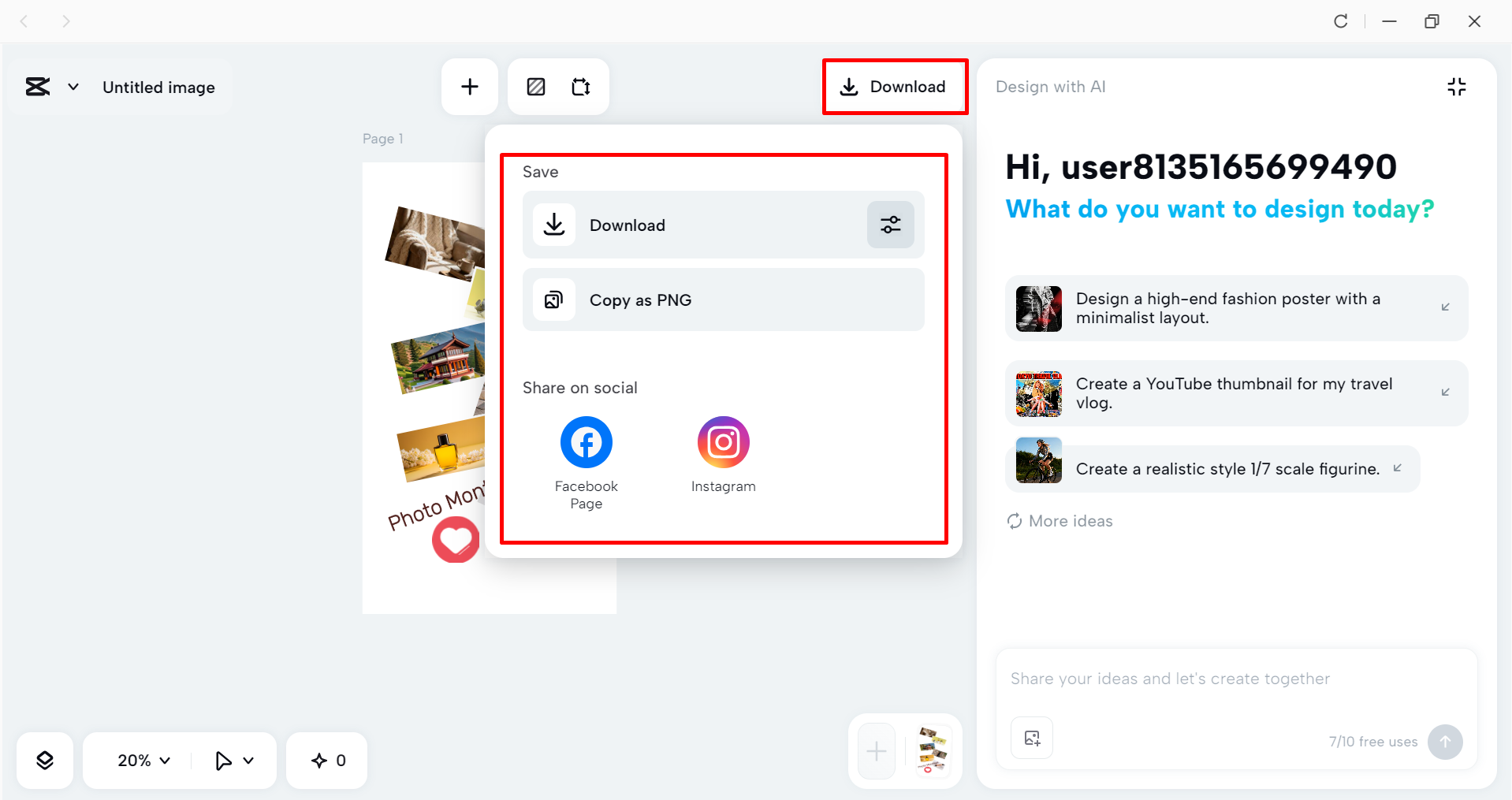This screenshot has width=1512, height=800.
Task: Click the heart sticker on the canvas
Action: coord(456,540)
